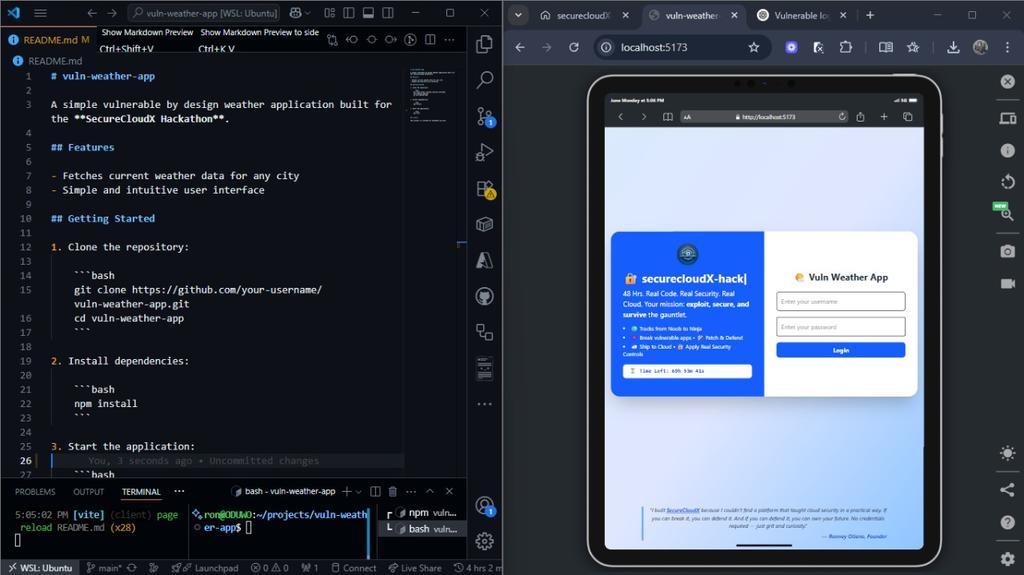Close the device simulator panel
Viewport: 1024px width, 575px height.
(x=1008, y=81)
